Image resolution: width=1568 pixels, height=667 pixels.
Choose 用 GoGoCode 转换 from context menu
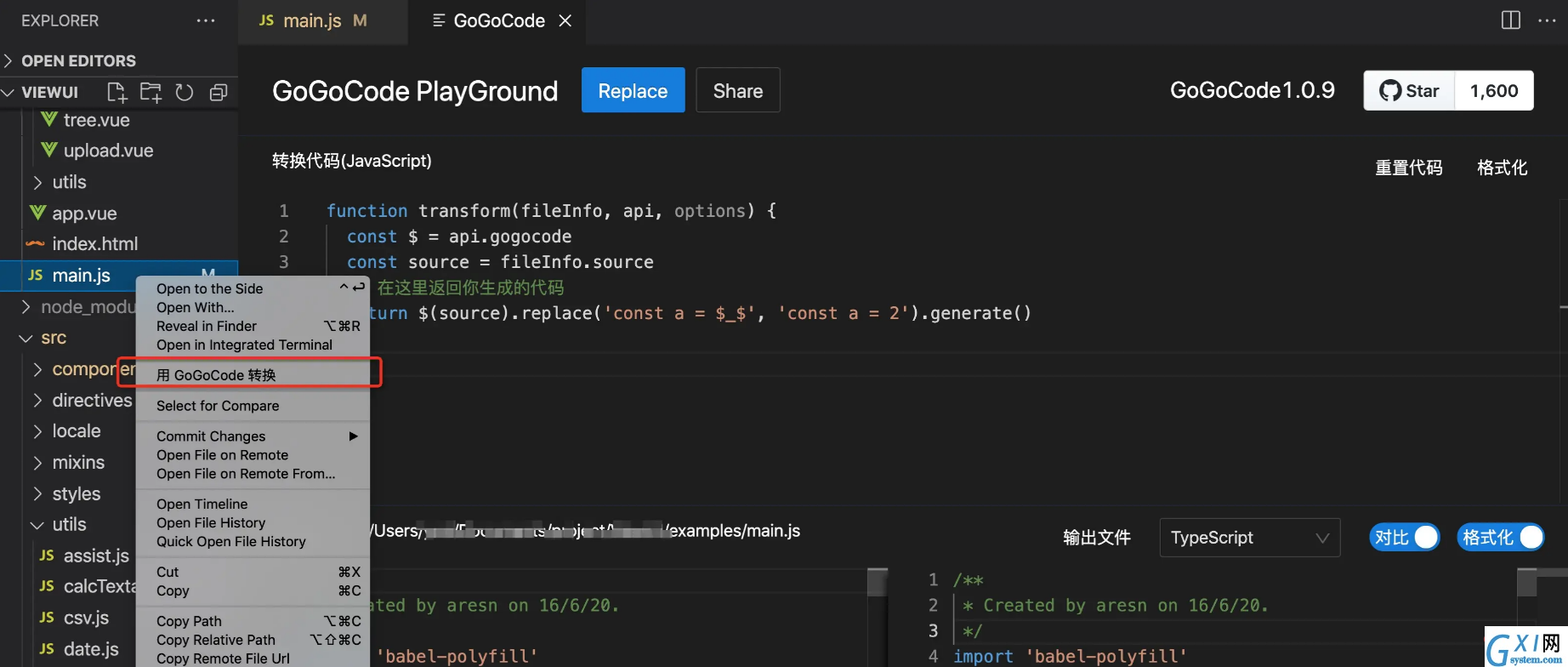(x=253, y=375)
